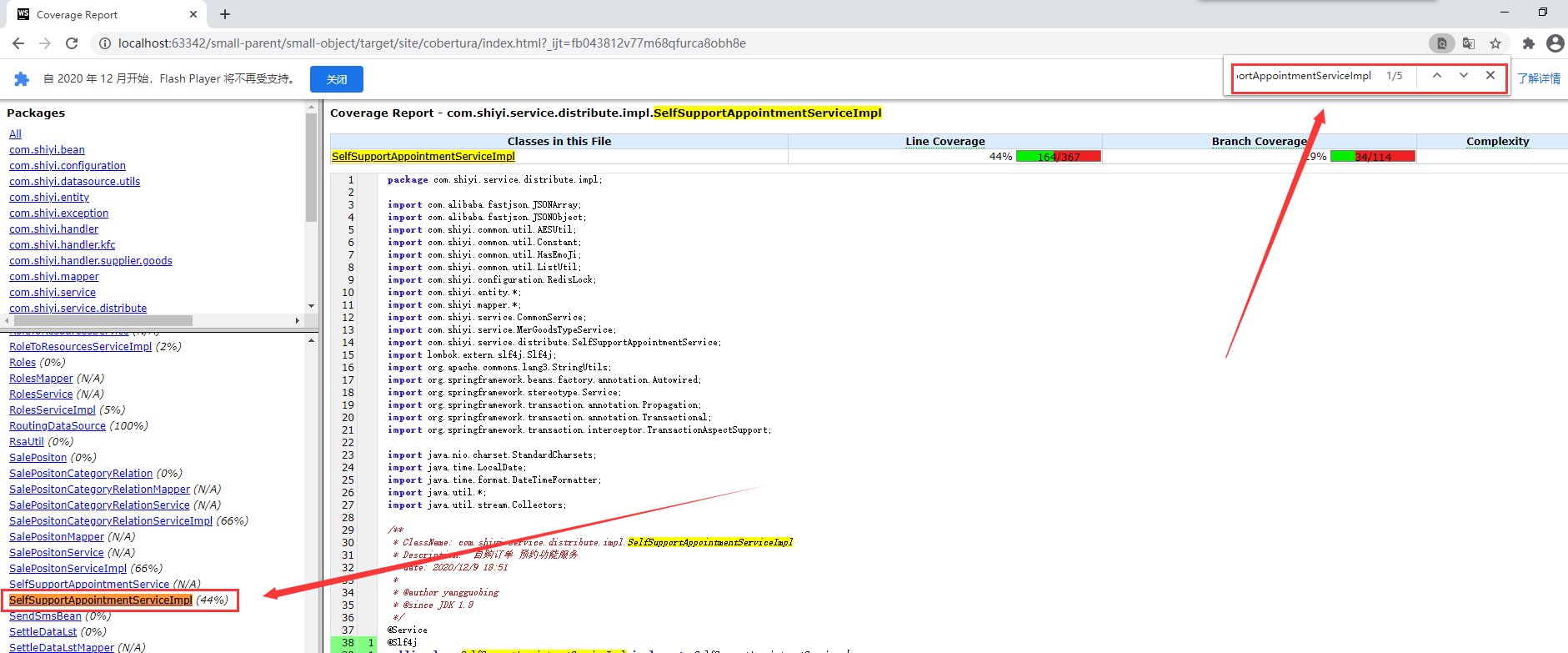This screenshot has width=1568, height=653.
Task: Open package com.shiyi.datasource.utils
Action: (x=74, y=182)
